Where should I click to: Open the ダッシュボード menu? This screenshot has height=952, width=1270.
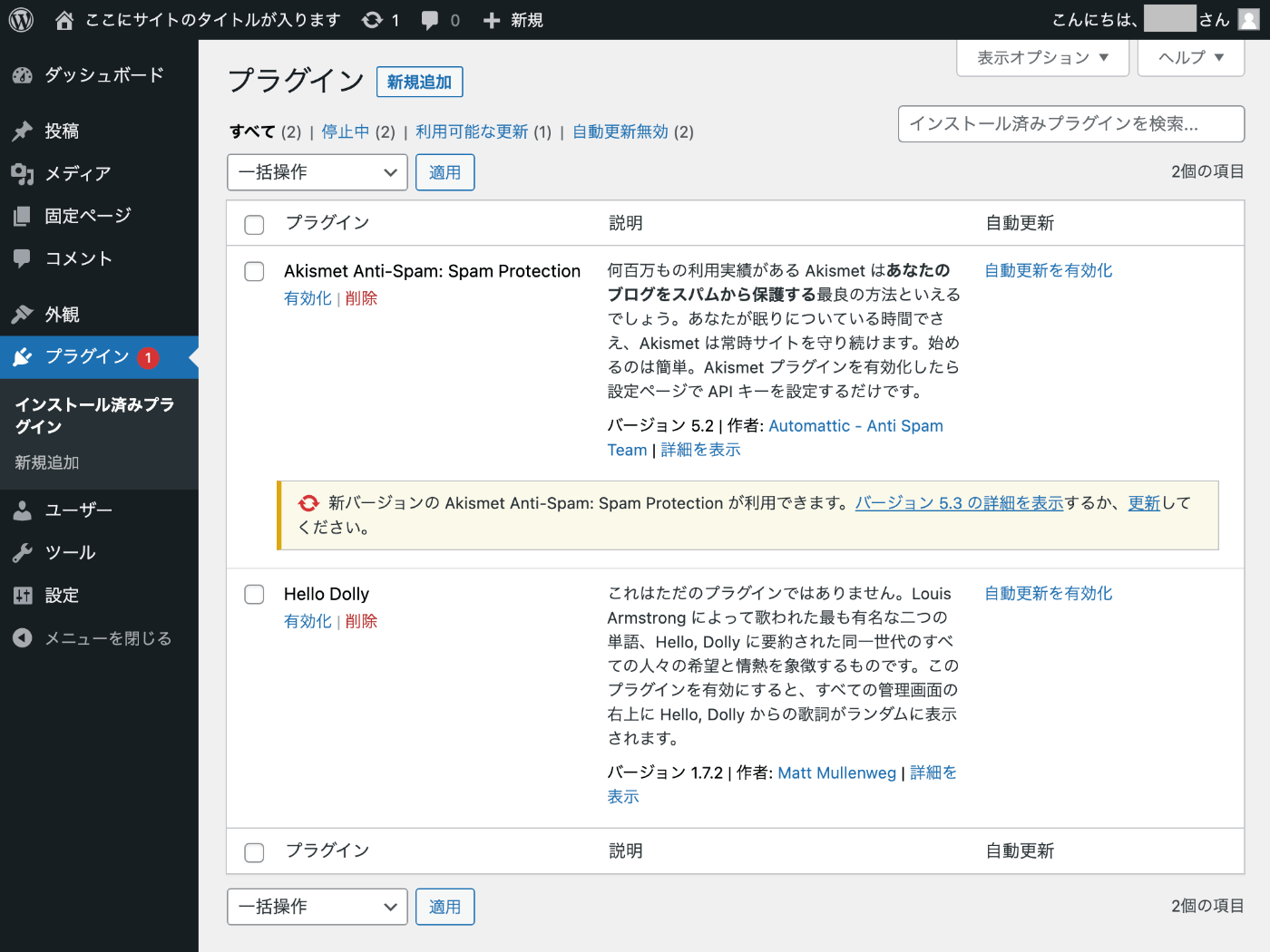pos(99,75)
